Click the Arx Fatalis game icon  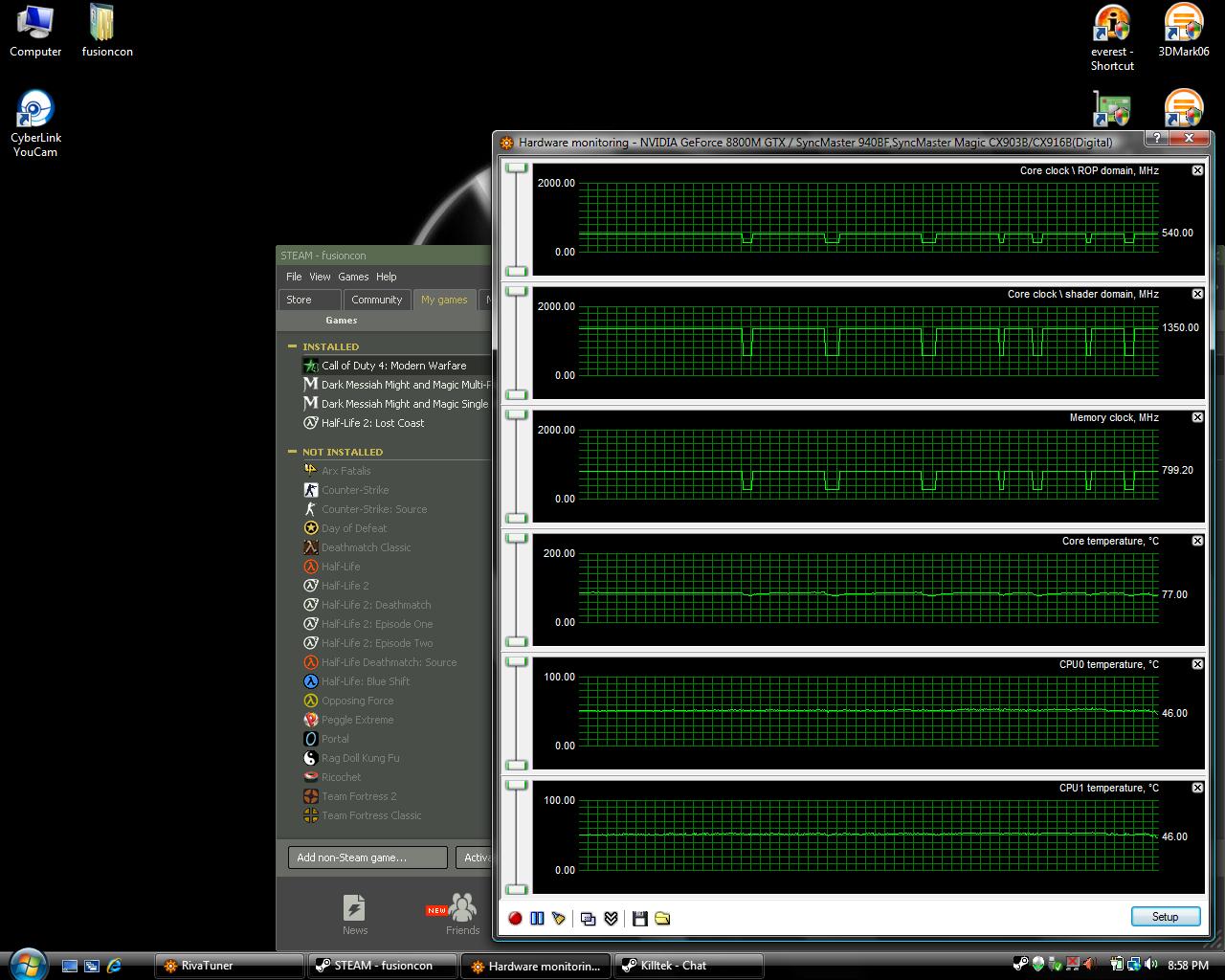310,470
